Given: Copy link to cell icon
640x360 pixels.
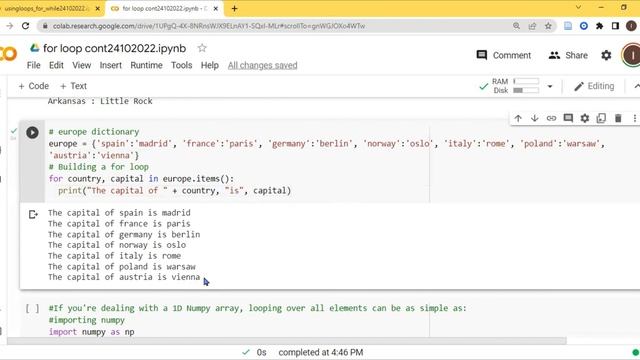Looking at the screenshot, I should click(x=551, y=118).
